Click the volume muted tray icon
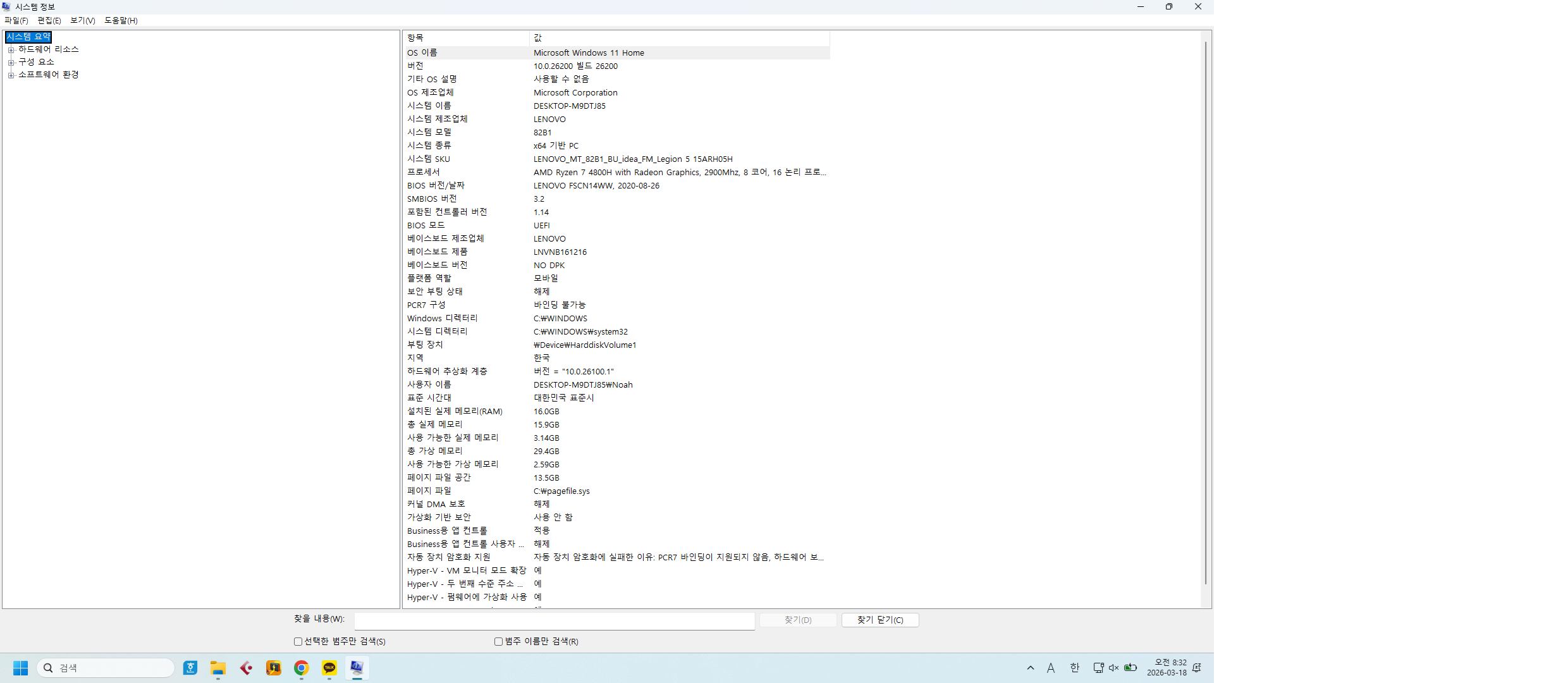The image size is (1568, 683). click(1114, 668)
